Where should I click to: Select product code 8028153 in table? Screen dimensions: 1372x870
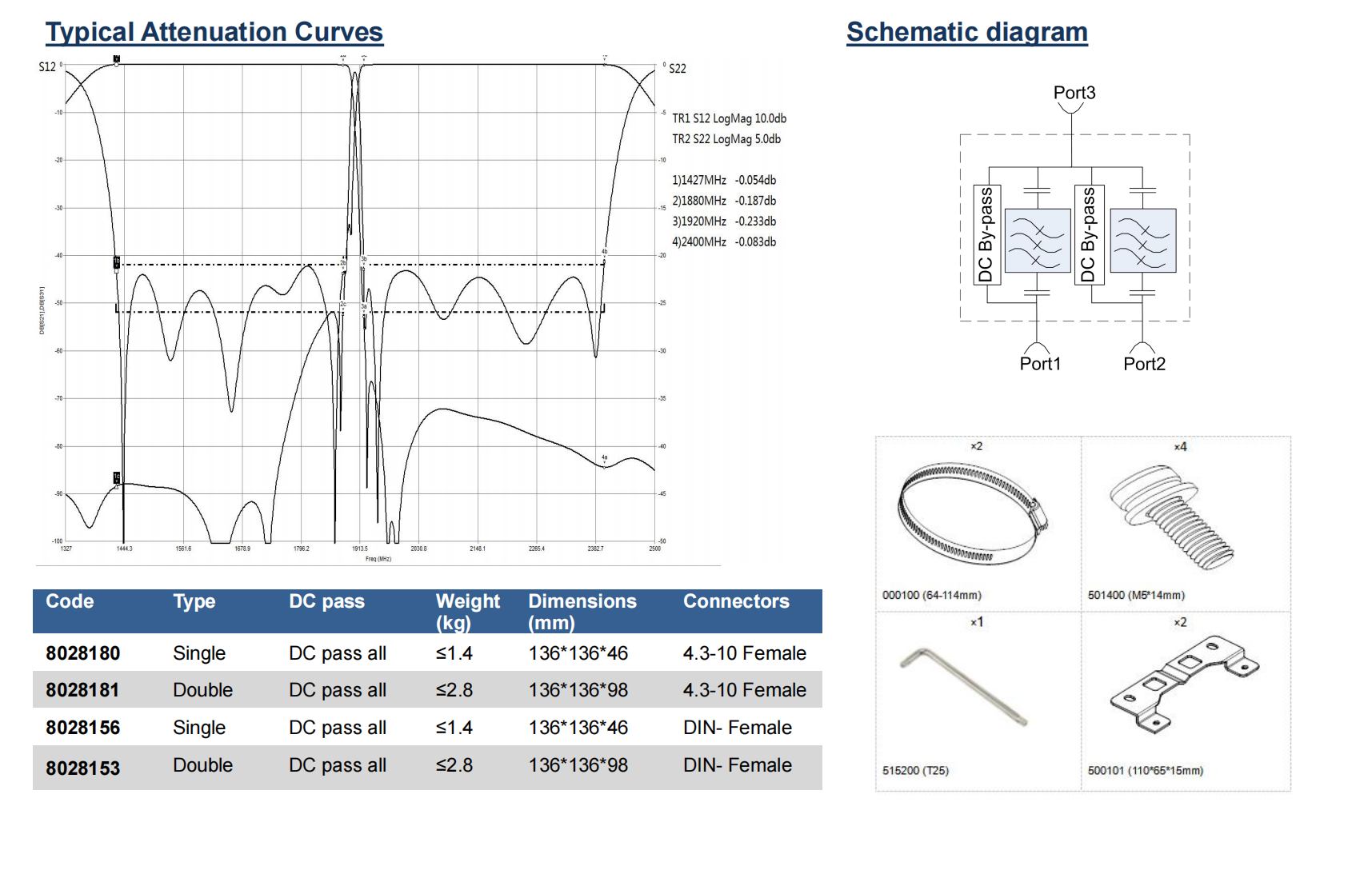82,768
